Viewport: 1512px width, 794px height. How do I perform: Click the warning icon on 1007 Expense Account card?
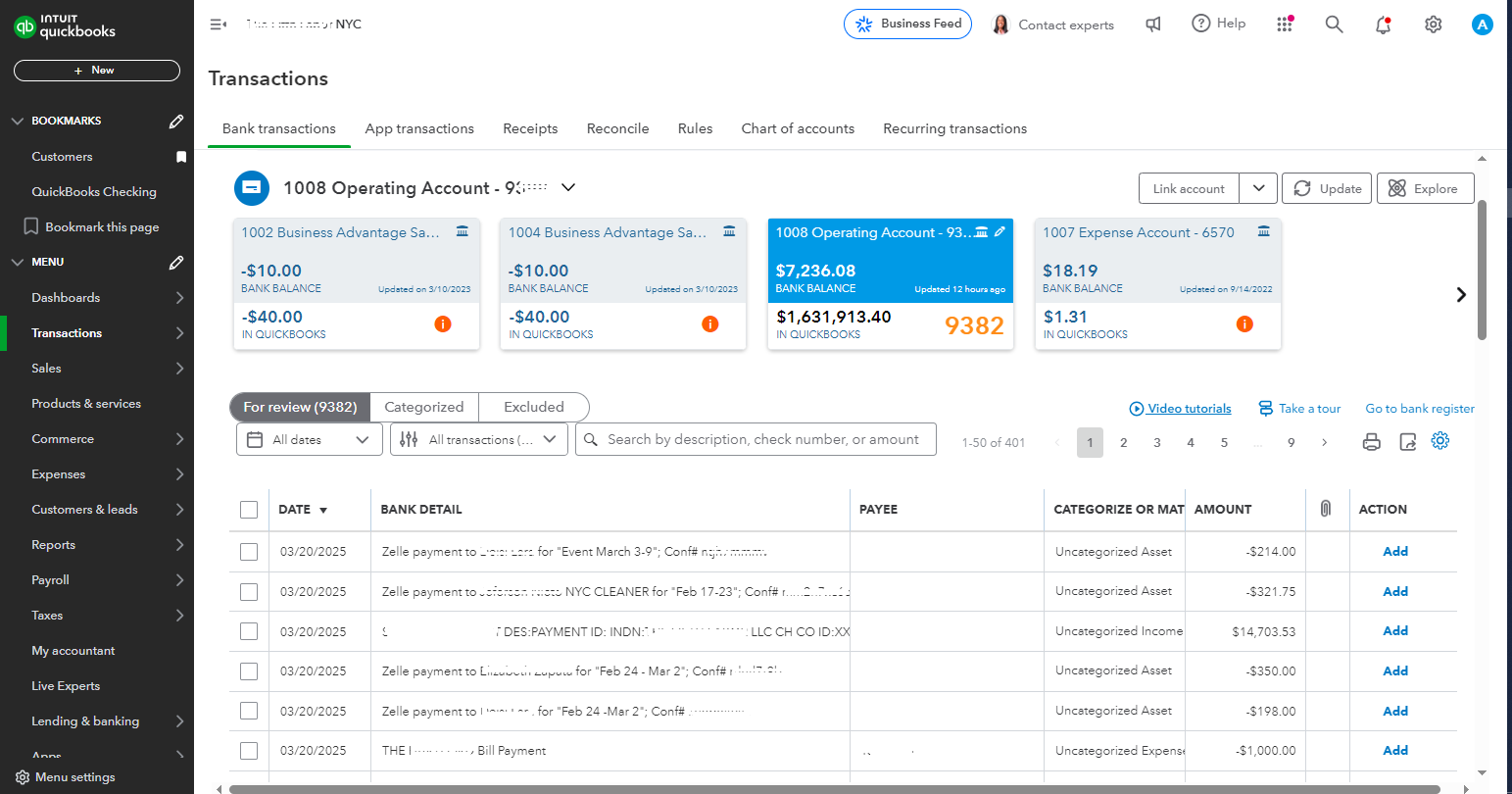[x=1244, y=323]
